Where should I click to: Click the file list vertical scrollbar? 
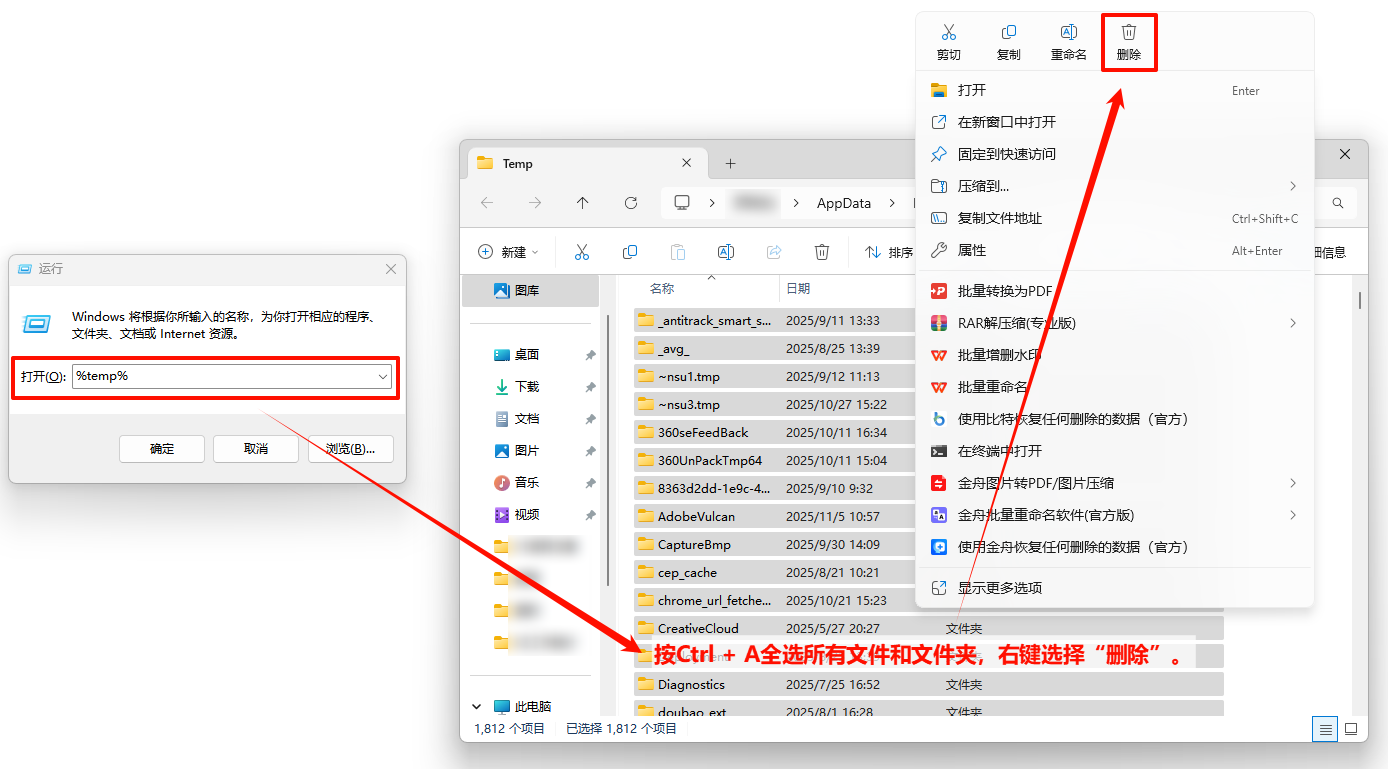(1359, 300)
